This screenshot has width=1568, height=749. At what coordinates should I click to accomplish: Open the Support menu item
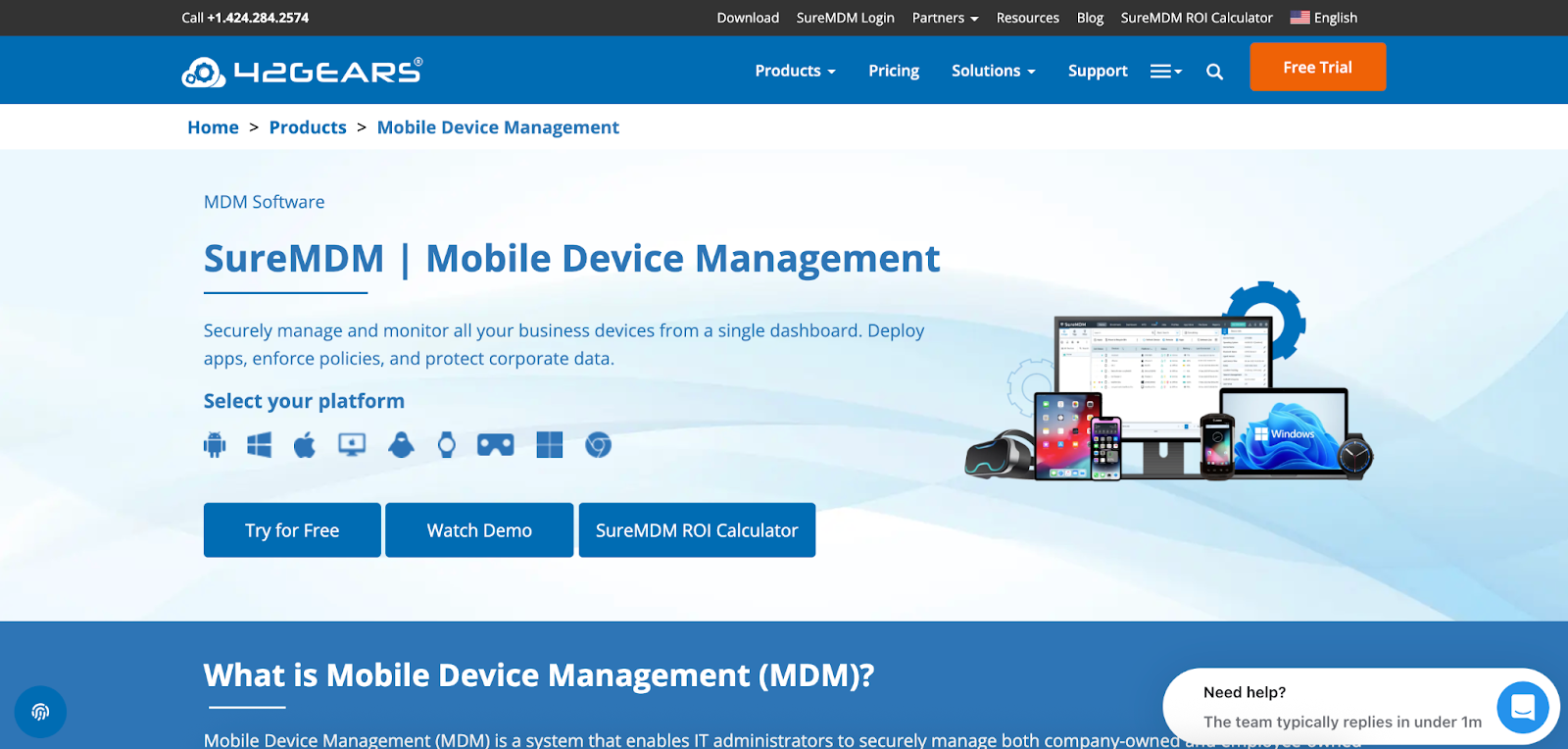coord(1098,71)
